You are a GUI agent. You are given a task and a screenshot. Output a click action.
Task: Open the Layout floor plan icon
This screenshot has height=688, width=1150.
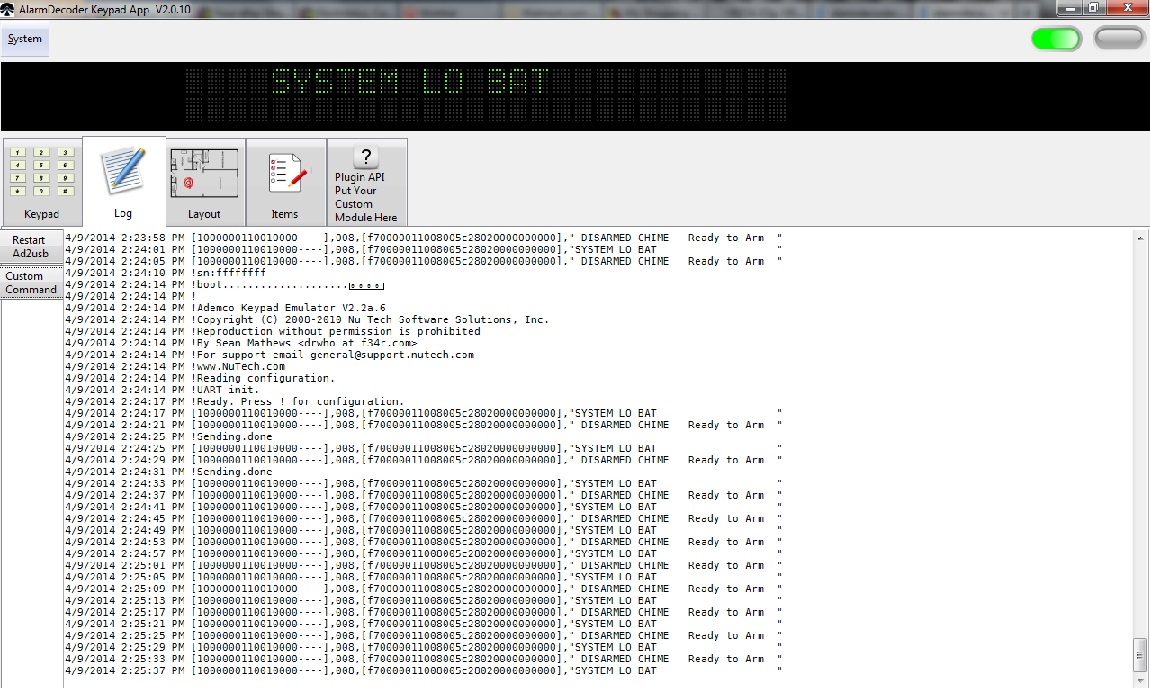click(205, 172)
